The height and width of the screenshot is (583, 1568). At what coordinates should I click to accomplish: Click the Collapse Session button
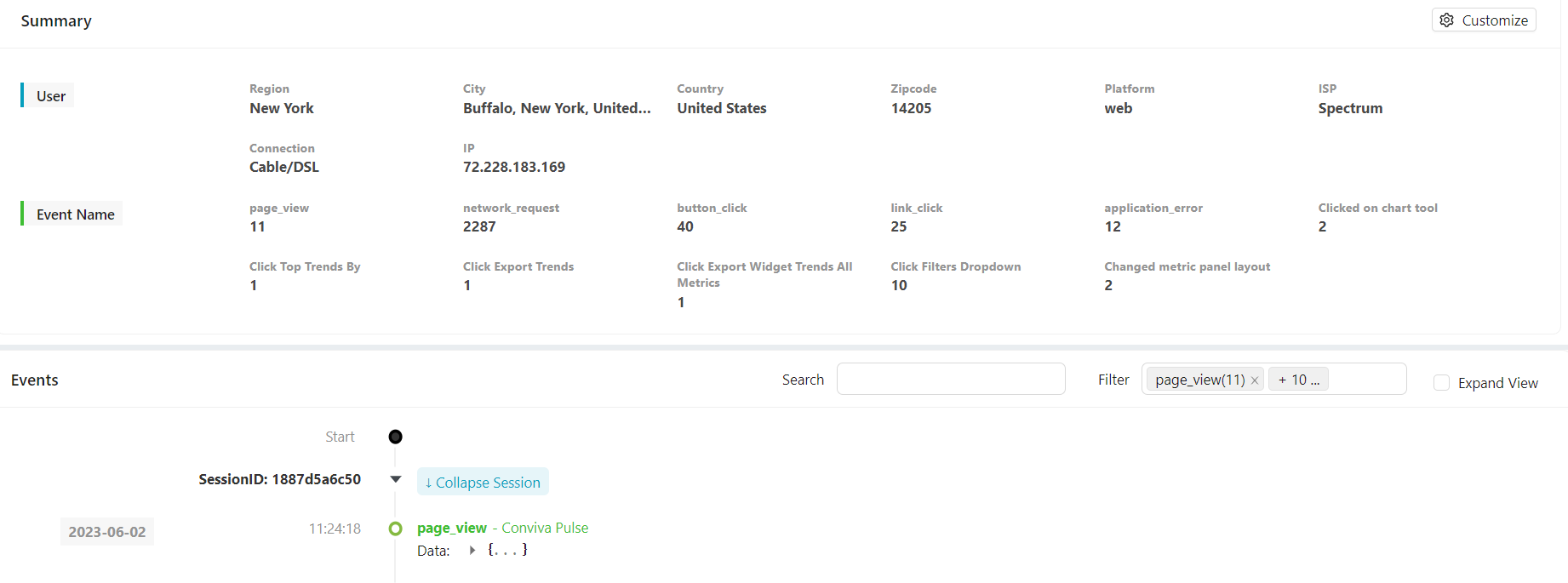(483, 483)
